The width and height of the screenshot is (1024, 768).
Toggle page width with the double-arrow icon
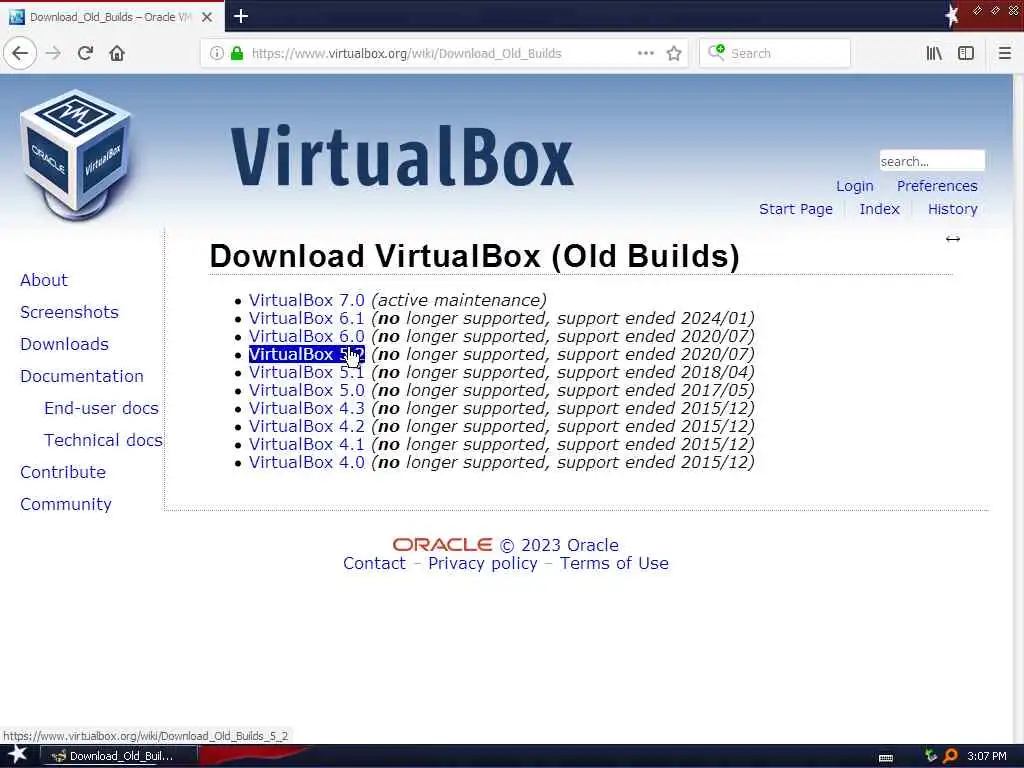click(953, 239)
